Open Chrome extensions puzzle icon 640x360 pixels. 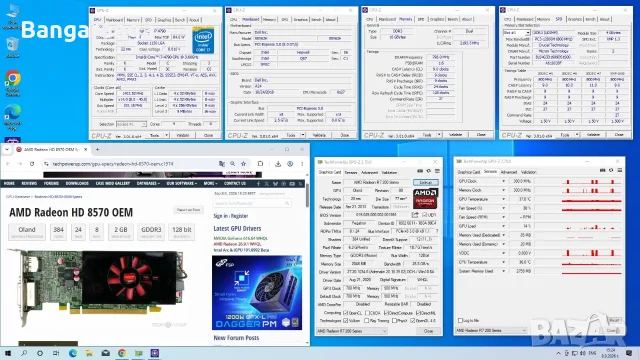260,164
